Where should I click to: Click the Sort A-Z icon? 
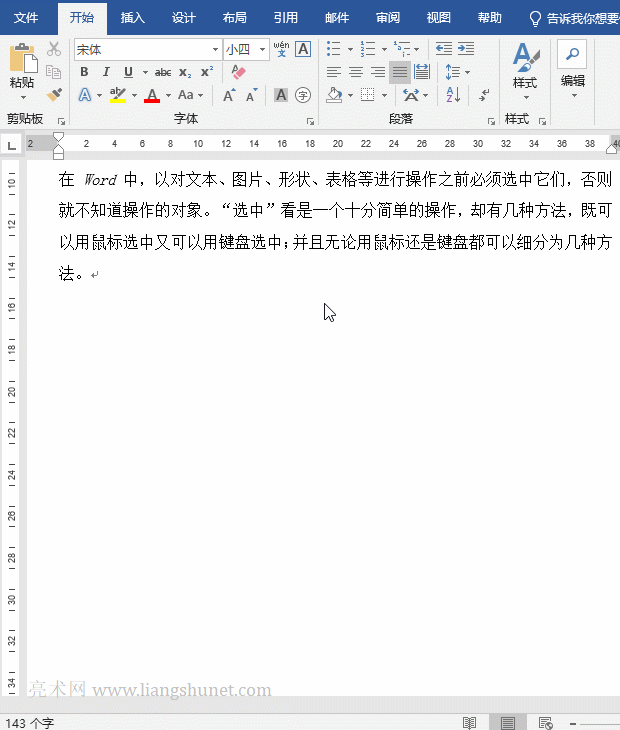tap(453, 95)
